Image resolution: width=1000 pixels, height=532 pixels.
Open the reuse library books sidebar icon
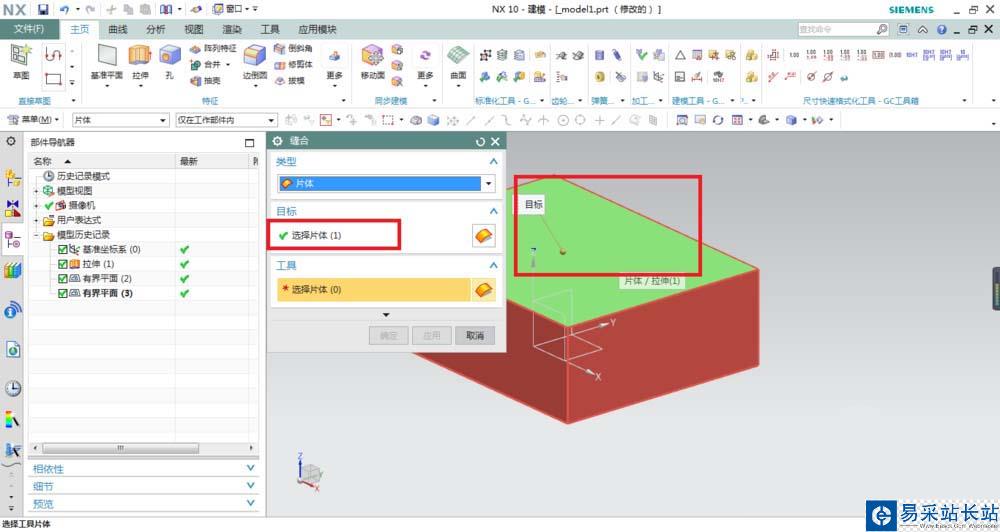12,270
